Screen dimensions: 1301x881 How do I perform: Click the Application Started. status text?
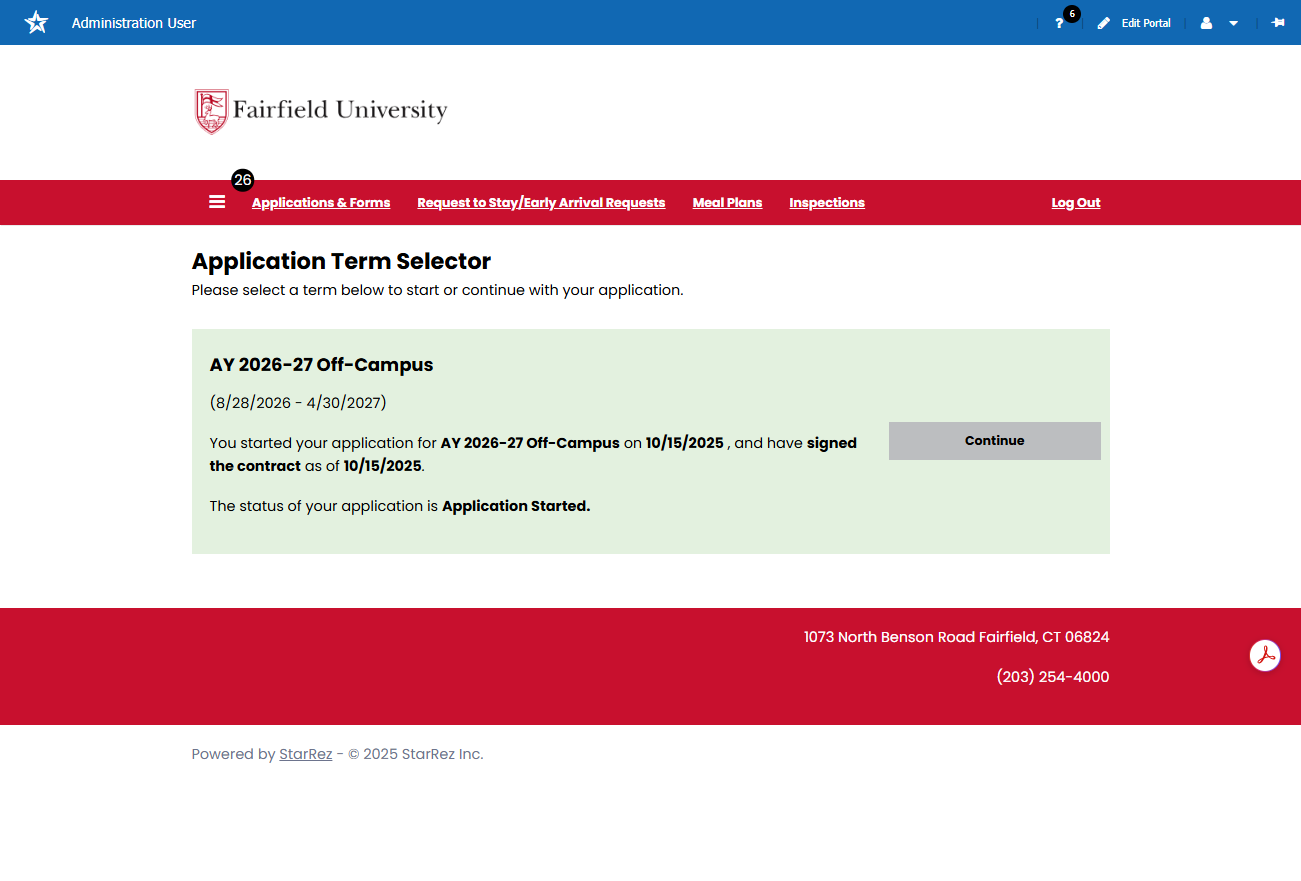[x=516, y=506]
